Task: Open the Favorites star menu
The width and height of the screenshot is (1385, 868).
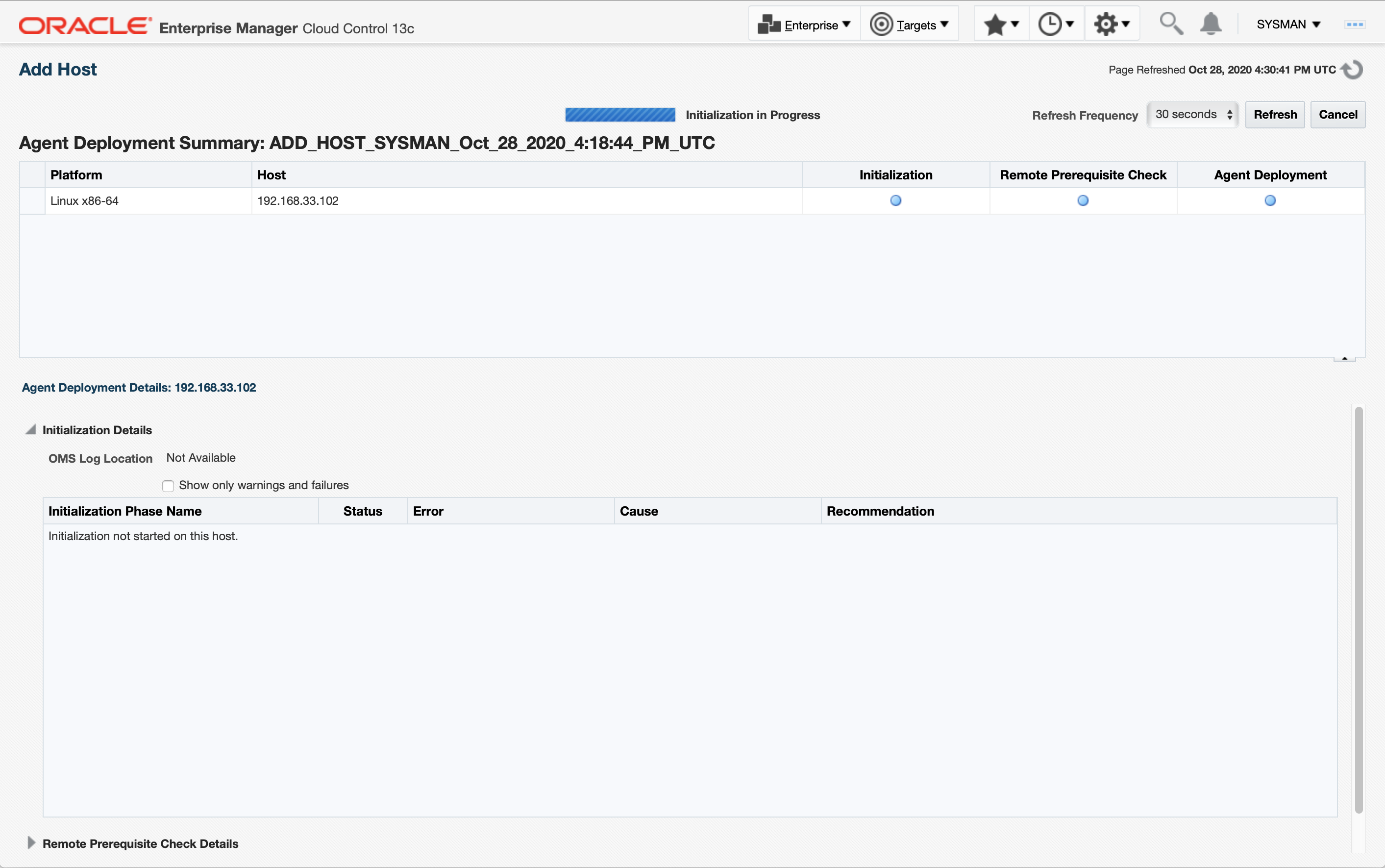Action: (x=1001, y=25)
